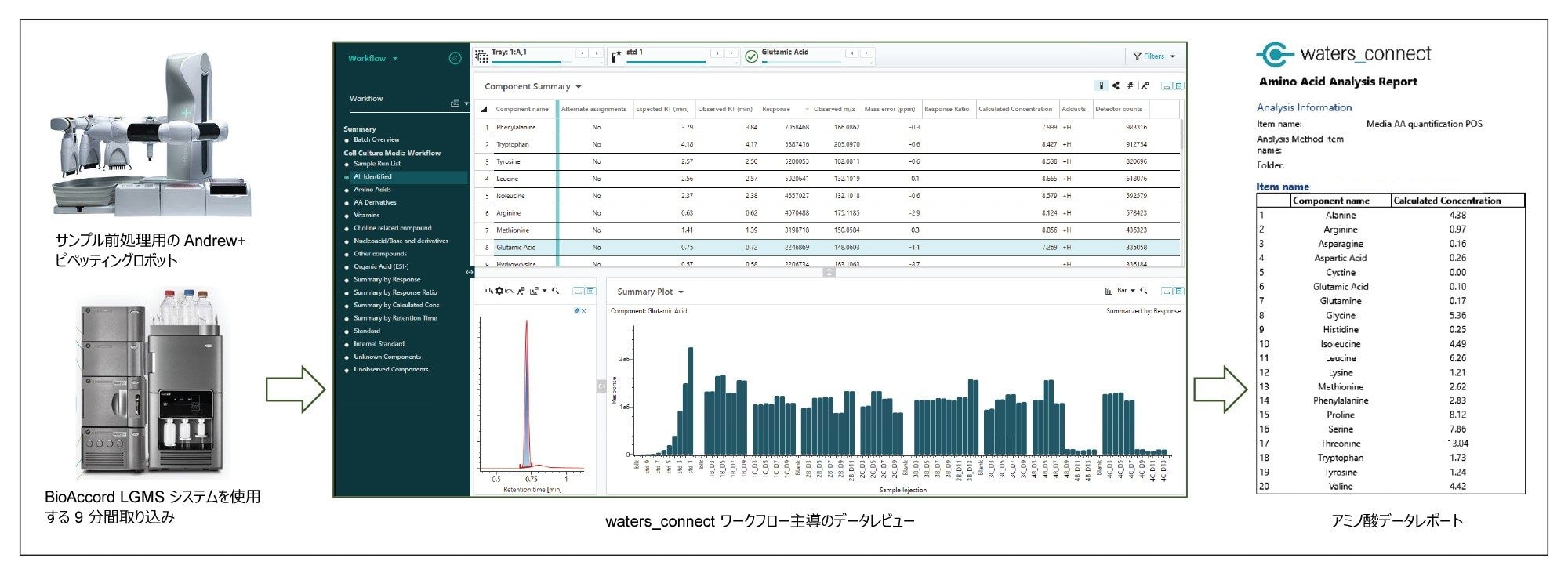
Task: Open the Filters dropdown
Action: (x=1154, y=56)
